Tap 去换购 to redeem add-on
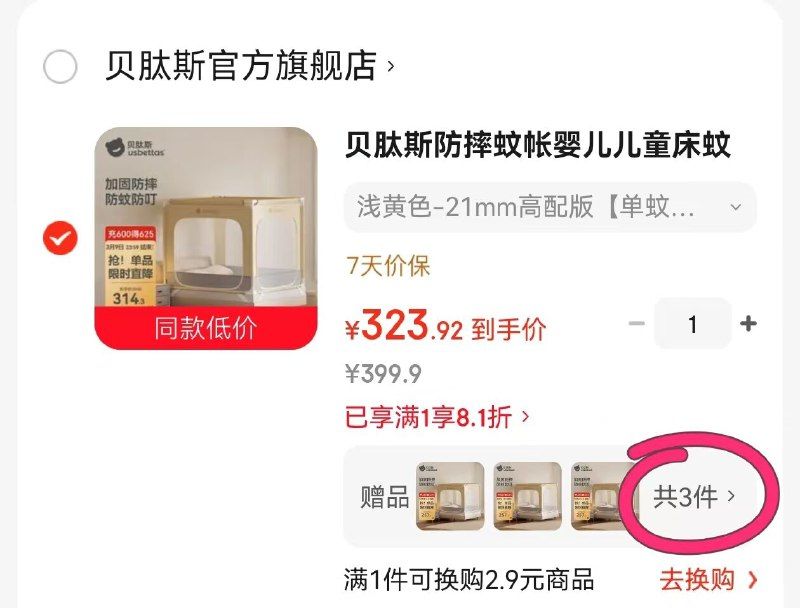Viewport: 800px width, 608px height. tap(708, 579)
